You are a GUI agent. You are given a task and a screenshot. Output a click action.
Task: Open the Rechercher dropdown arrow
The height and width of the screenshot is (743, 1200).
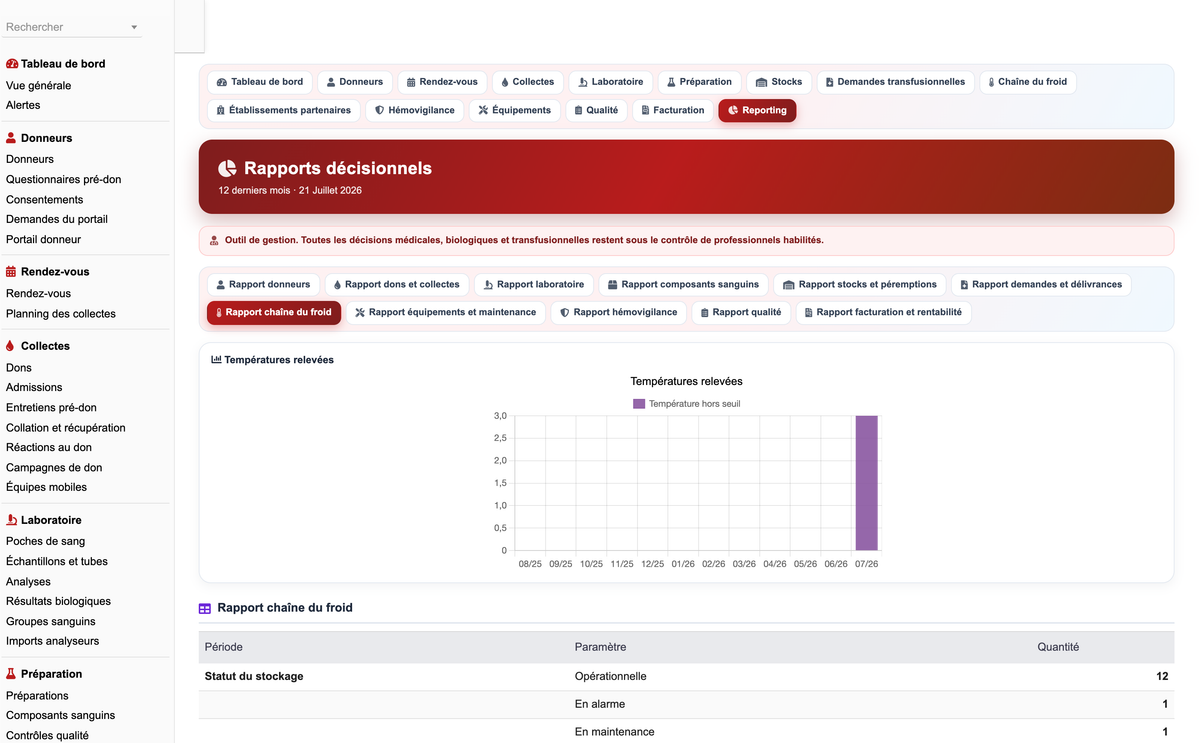coord(134,28)
